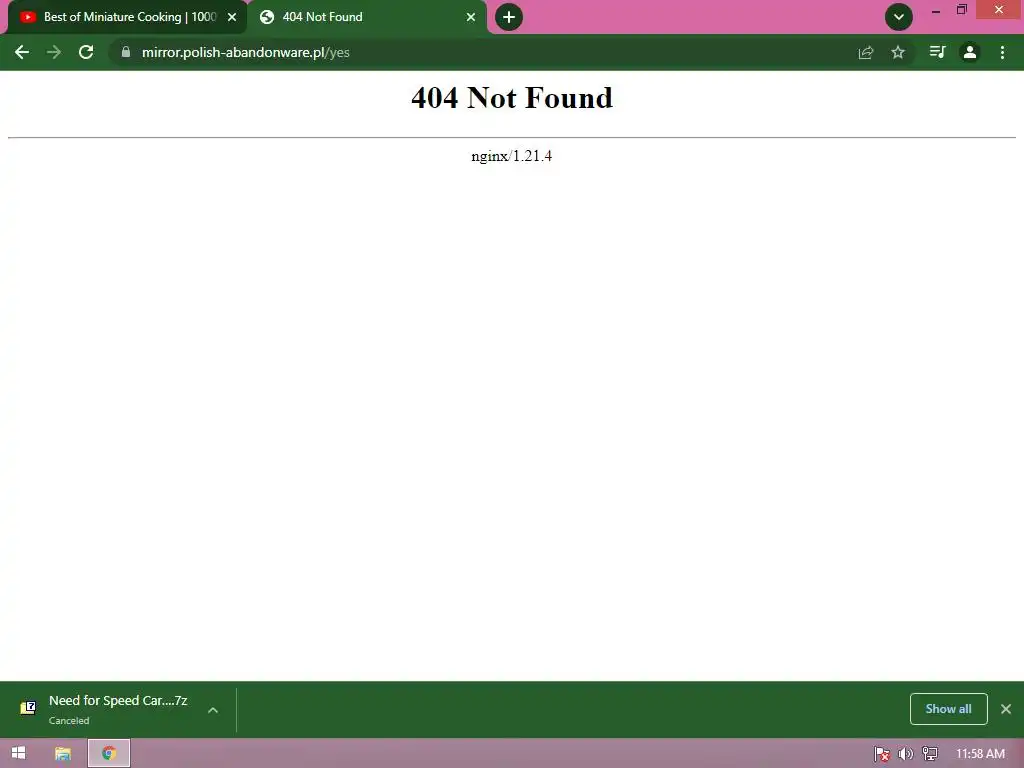Share this page using the share icon

click(x=866, y=52)
